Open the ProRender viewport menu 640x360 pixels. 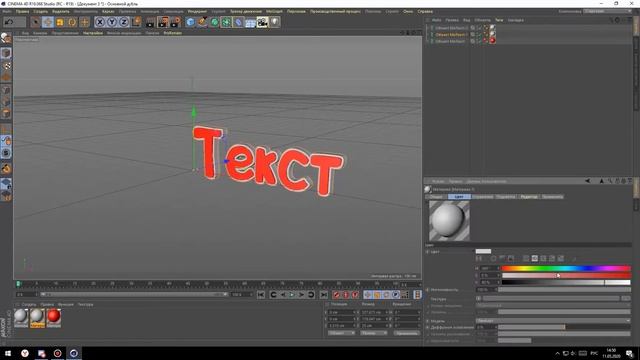pos(173,33)
